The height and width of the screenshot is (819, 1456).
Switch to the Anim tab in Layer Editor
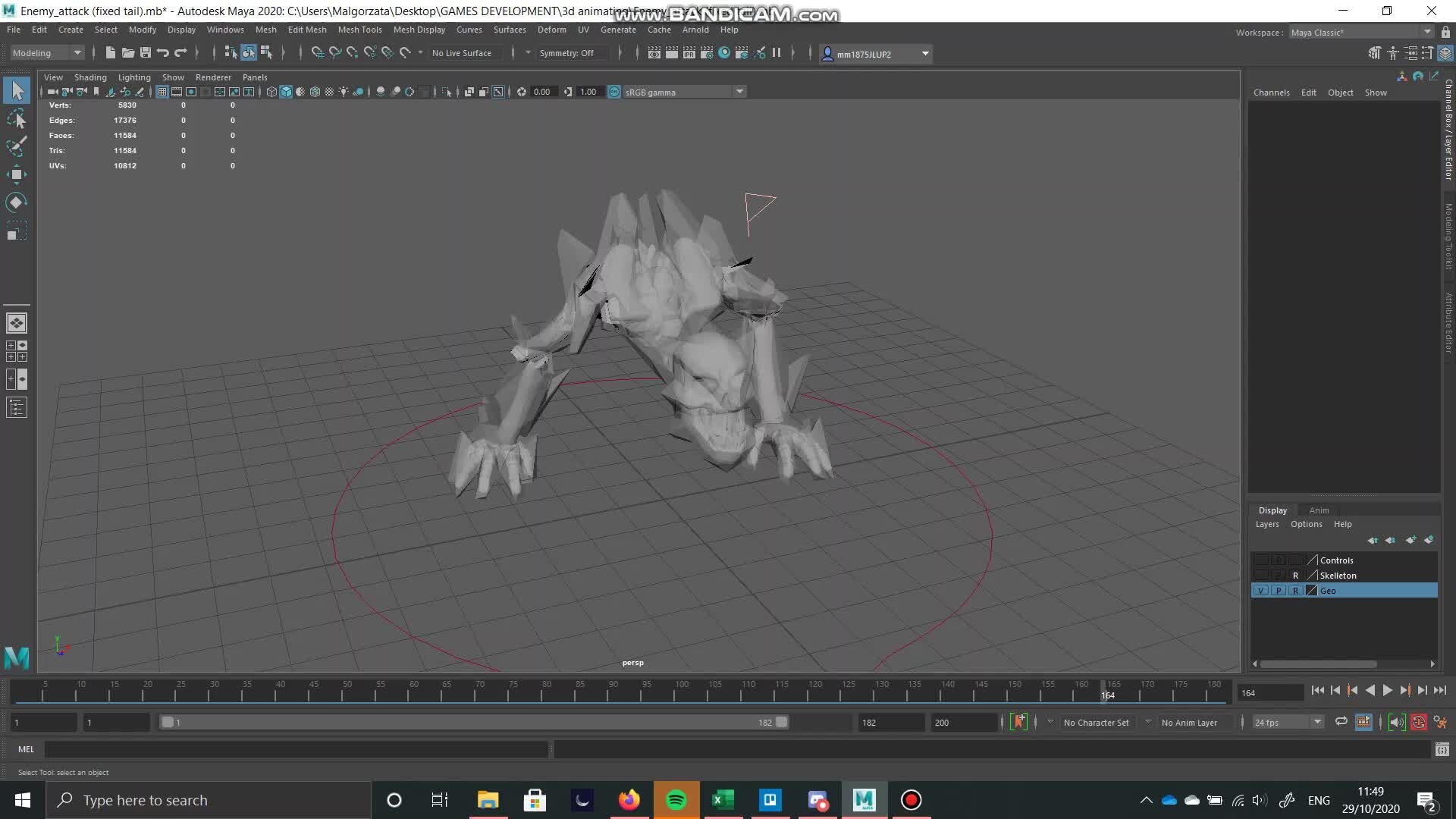(x=1319, y=510)
